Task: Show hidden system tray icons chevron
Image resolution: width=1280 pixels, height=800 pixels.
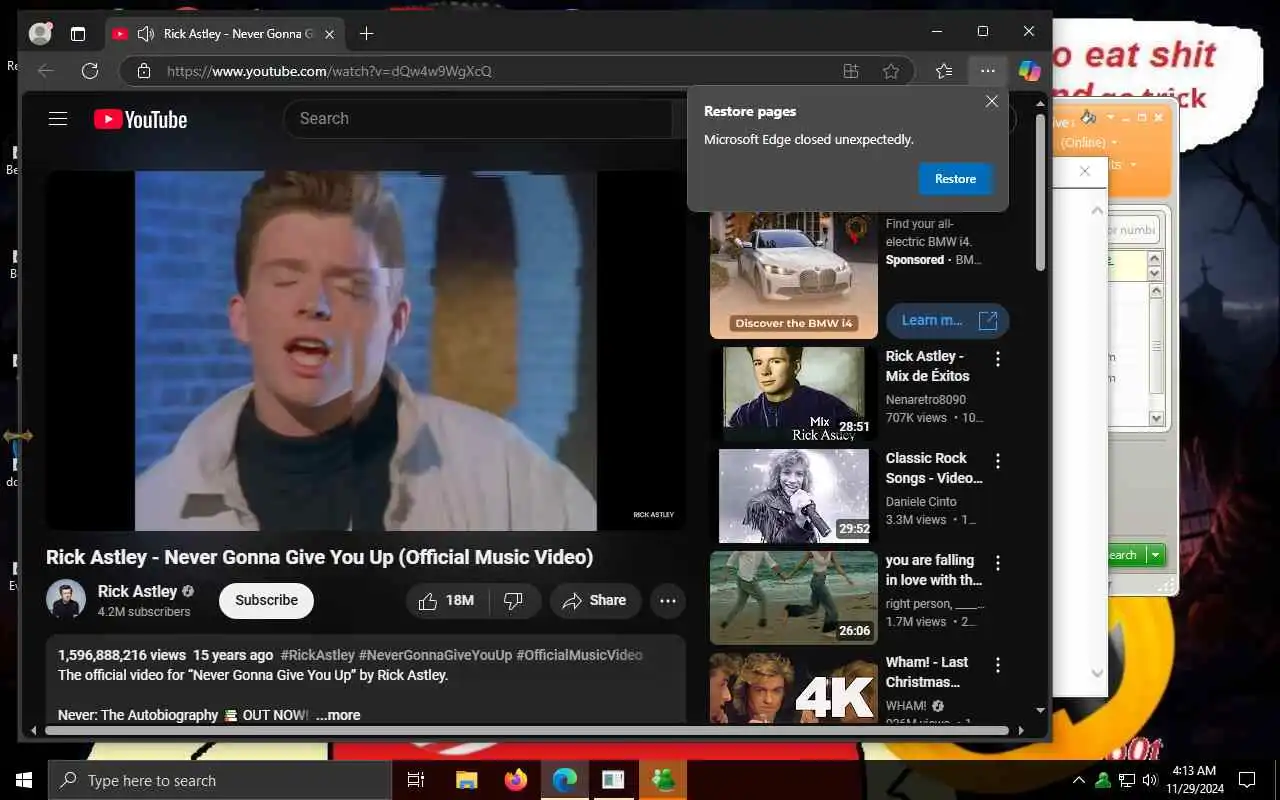Action: point(1078,780)
